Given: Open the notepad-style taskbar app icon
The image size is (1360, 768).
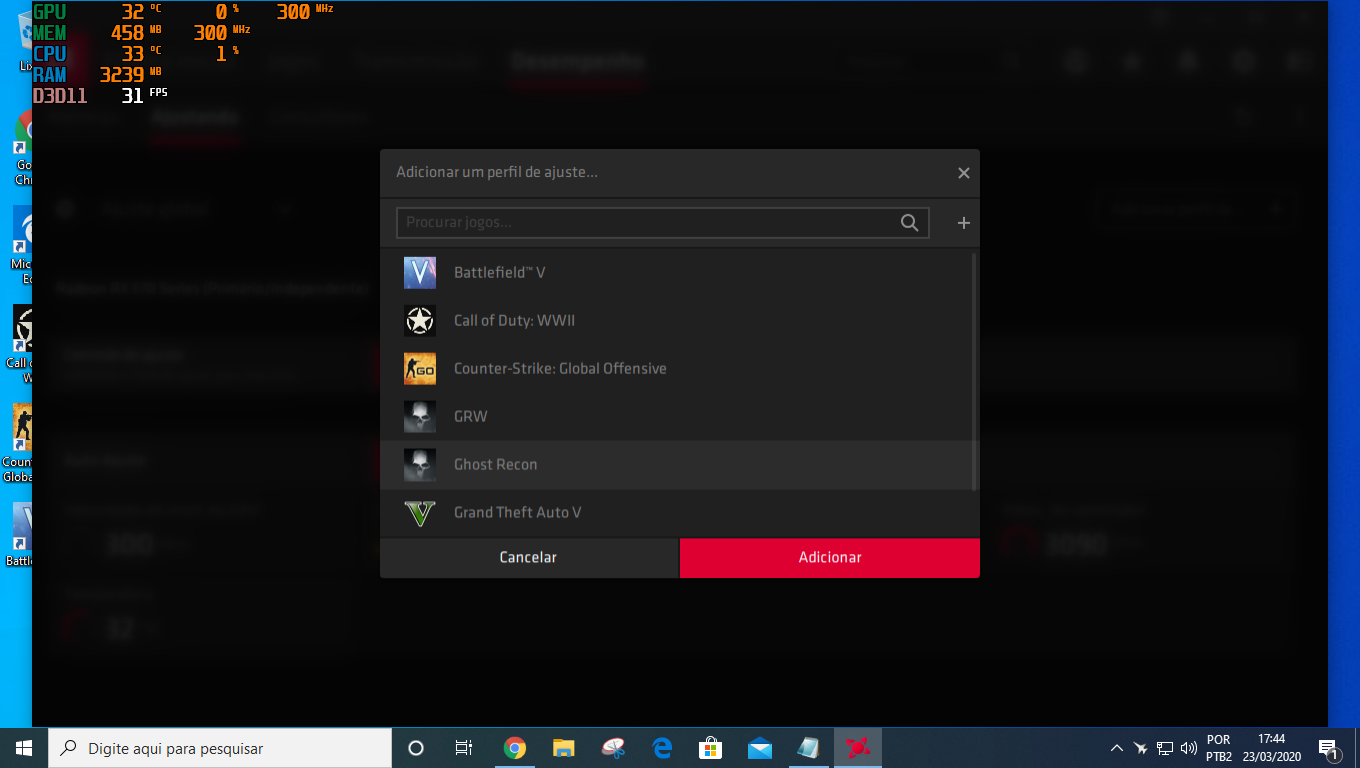Looking at the screenshot, I should click(x=809, y=748).
